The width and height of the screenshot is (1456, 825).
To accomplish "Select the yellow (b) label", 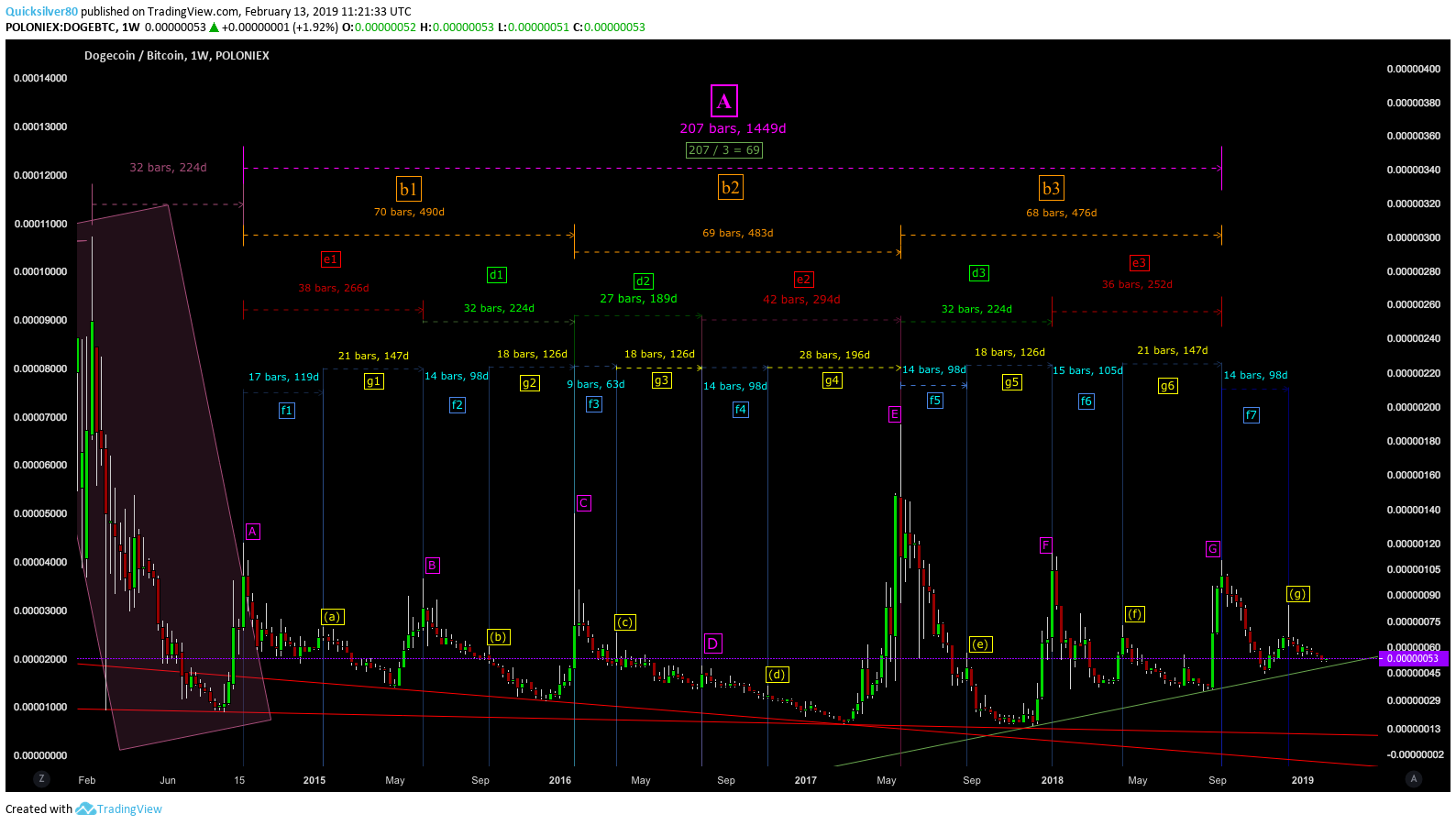I will (498, 637).
